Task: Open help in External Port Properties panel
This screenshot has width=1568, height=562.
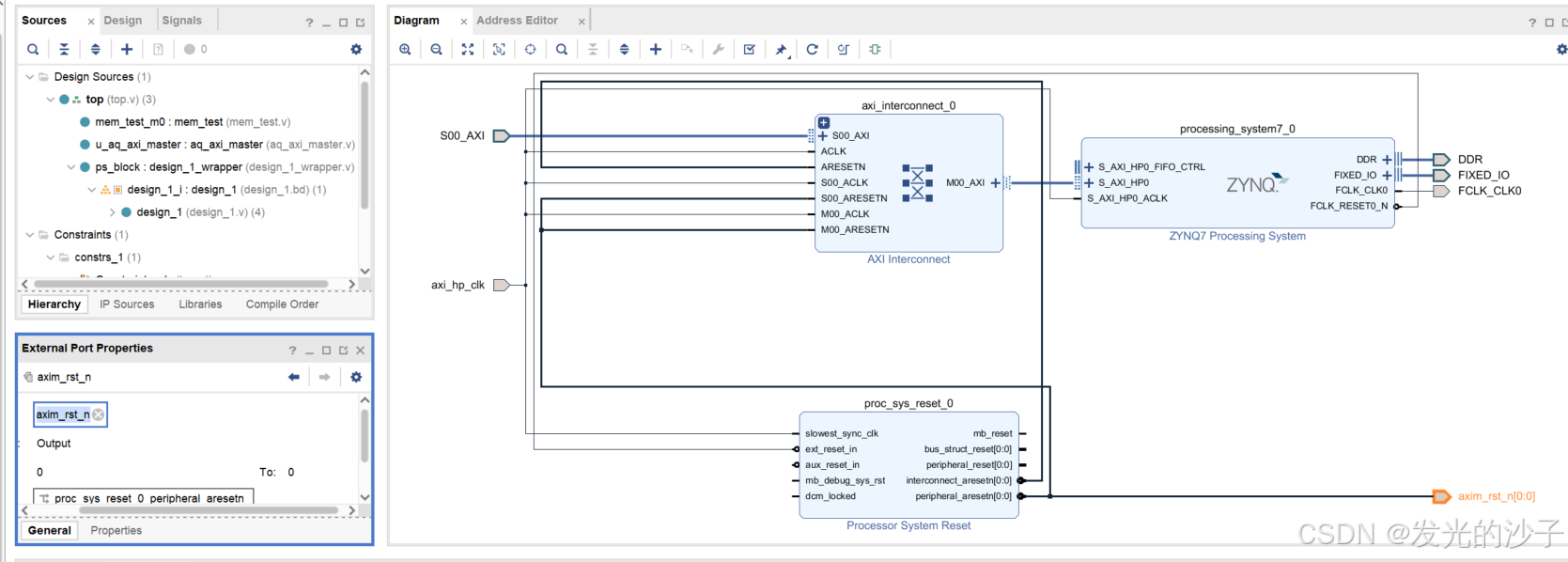Action: [292, 351]
